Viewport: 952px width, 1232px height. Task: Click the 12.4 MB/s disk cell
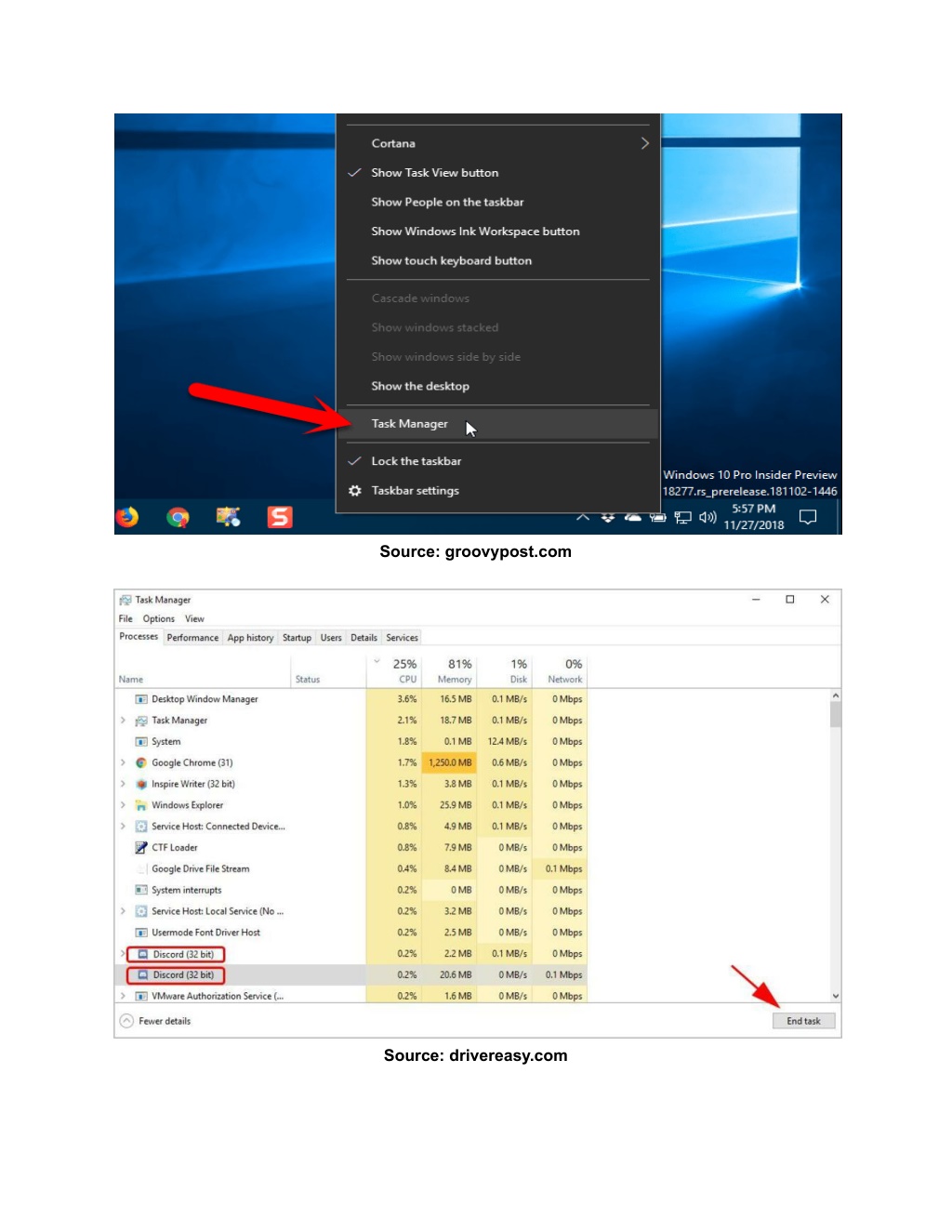[x=504, y=742]
